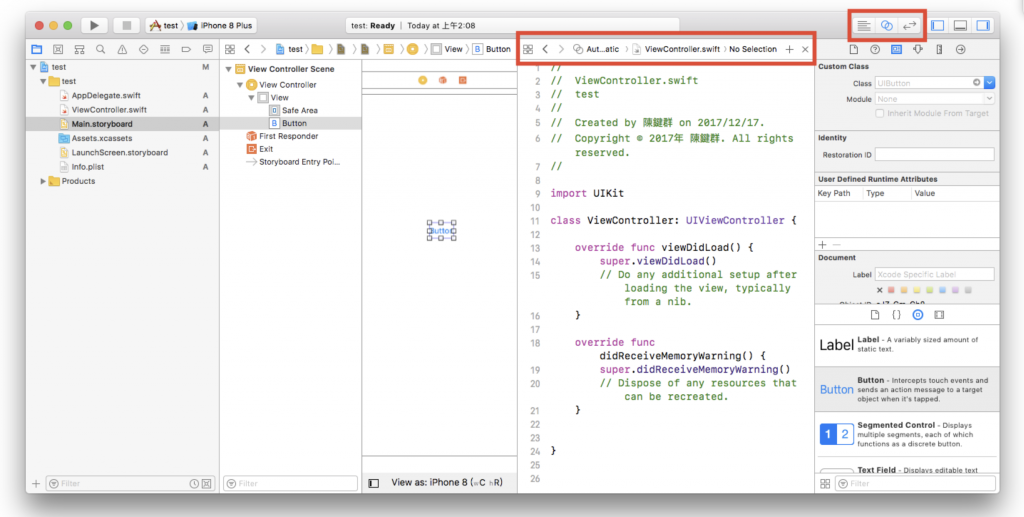Collapse the test group folder
This screenshot has width=1024, height=517.
43,81
